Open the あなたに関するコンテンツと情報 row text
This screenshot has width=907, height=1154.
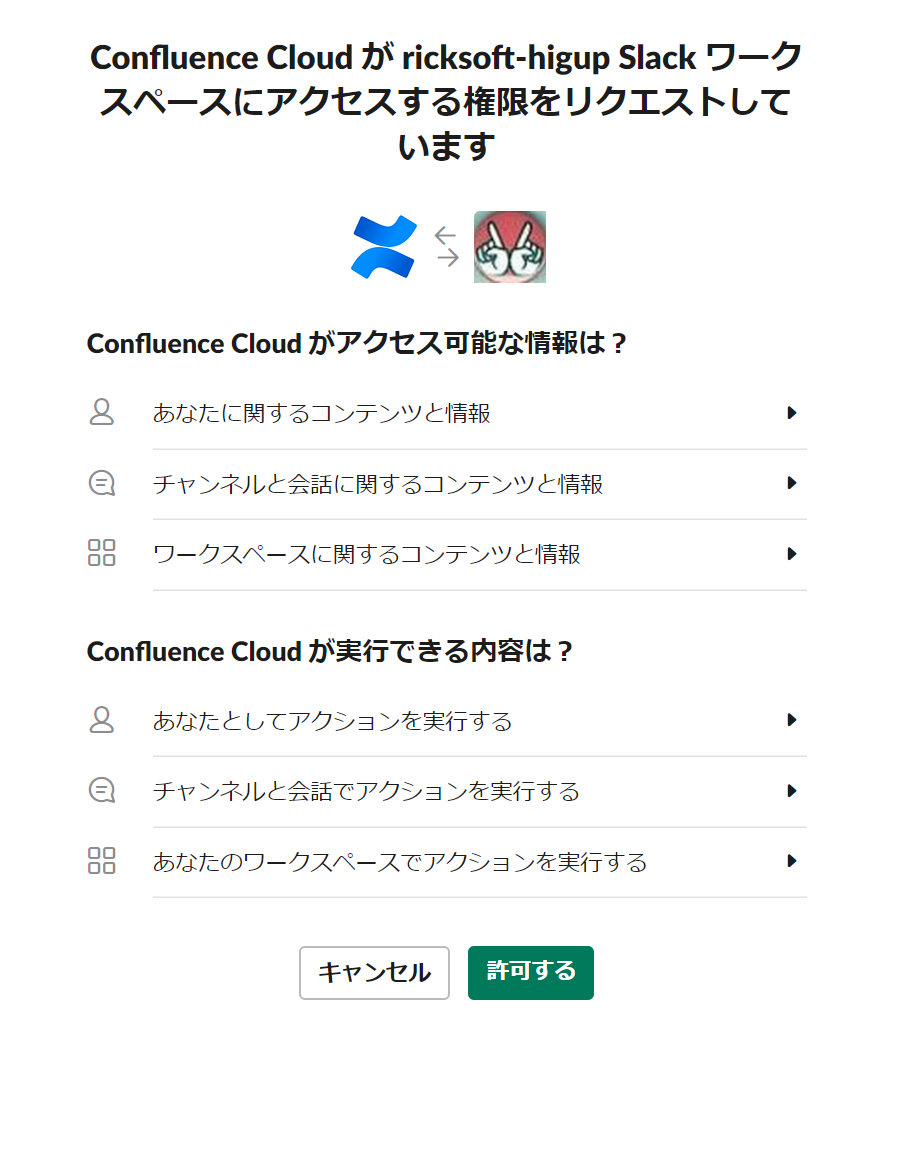click(x=322, y=413)
